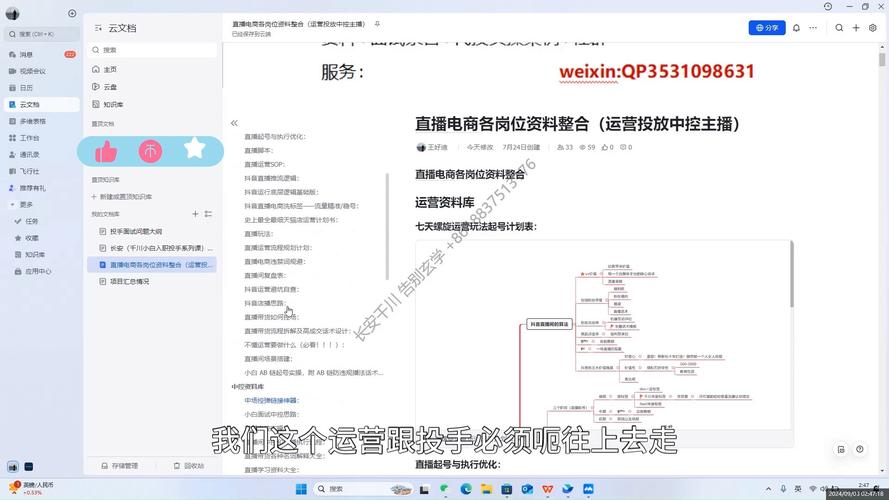Click the white star favorite sticker
This screenshot has height=500, width=889.
[194, 149]
